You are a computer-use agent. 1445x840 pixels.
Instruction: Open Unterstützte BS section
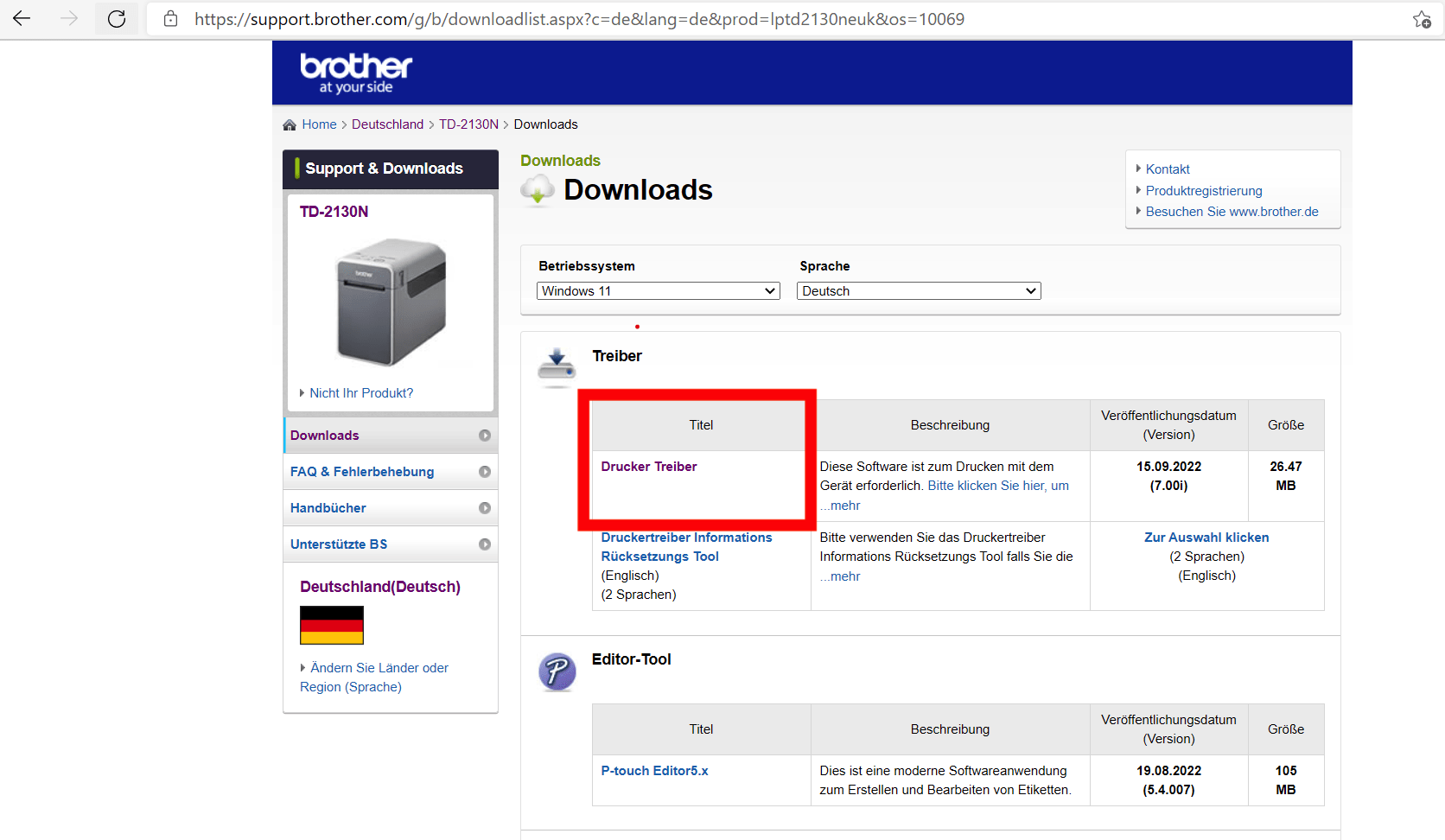(391, 544)
